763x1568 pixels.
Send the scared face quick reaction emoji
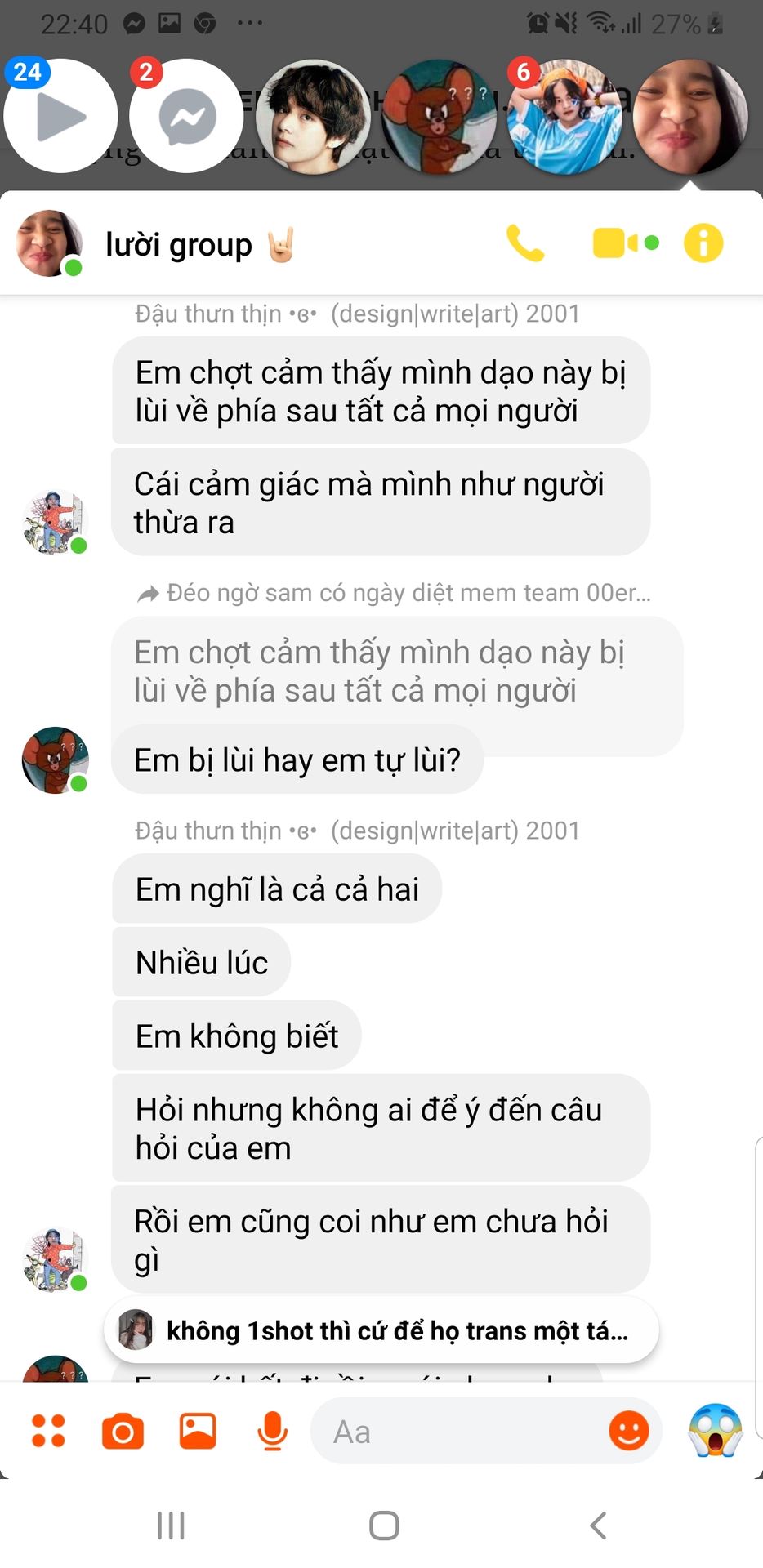coord(716,1430)
